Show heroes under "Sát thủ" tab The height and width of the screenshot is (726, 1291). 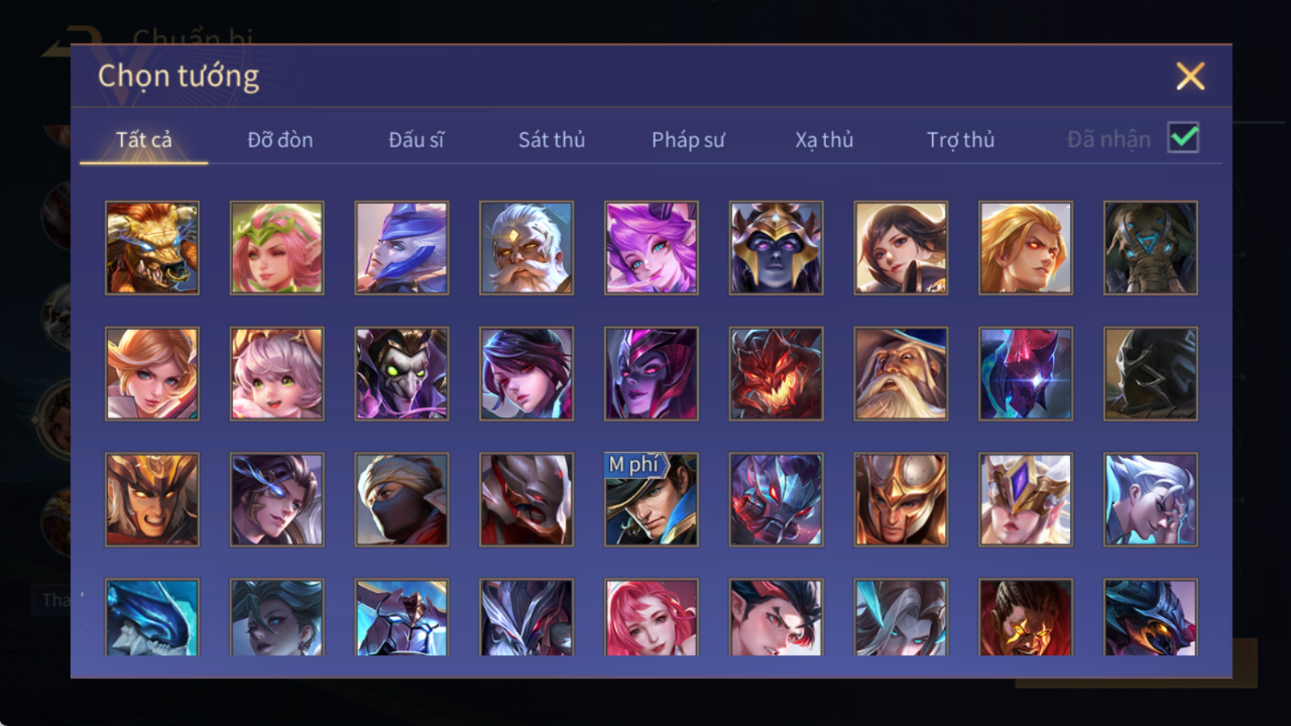pyautogui.click(x=551, y=140)
